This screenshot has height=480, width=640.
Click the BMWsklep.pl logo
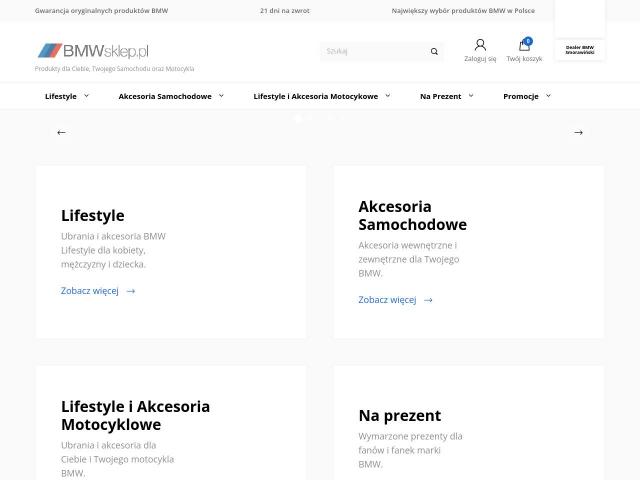[x=93, y=51]
